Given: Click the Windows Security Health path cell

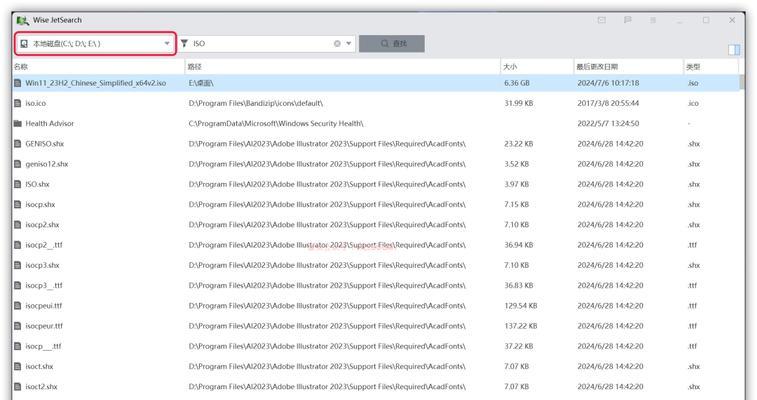Looking at the screenshot, I should tap(276, 124).
